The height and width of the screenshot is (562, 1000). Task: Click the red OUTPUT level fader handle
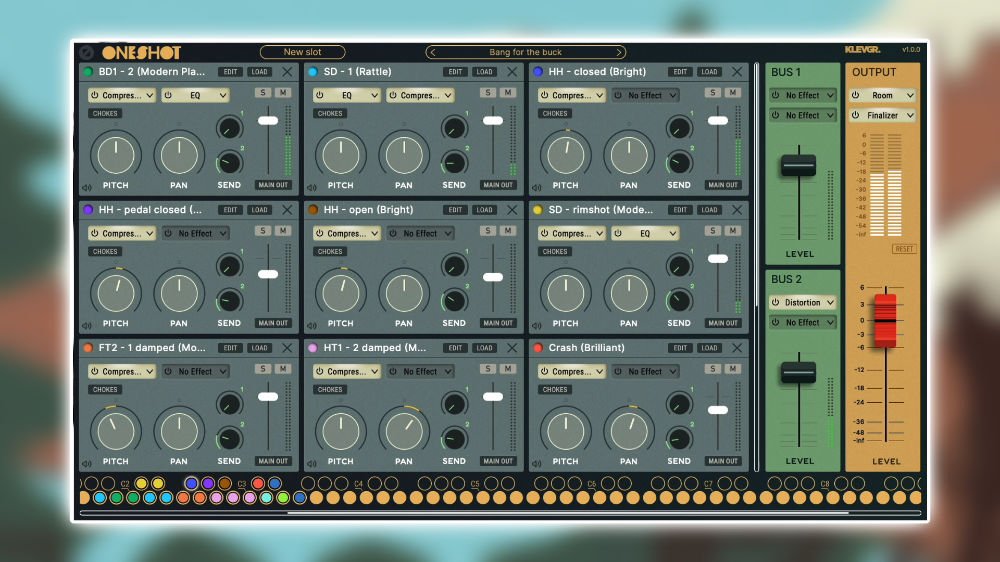point(885,320)
